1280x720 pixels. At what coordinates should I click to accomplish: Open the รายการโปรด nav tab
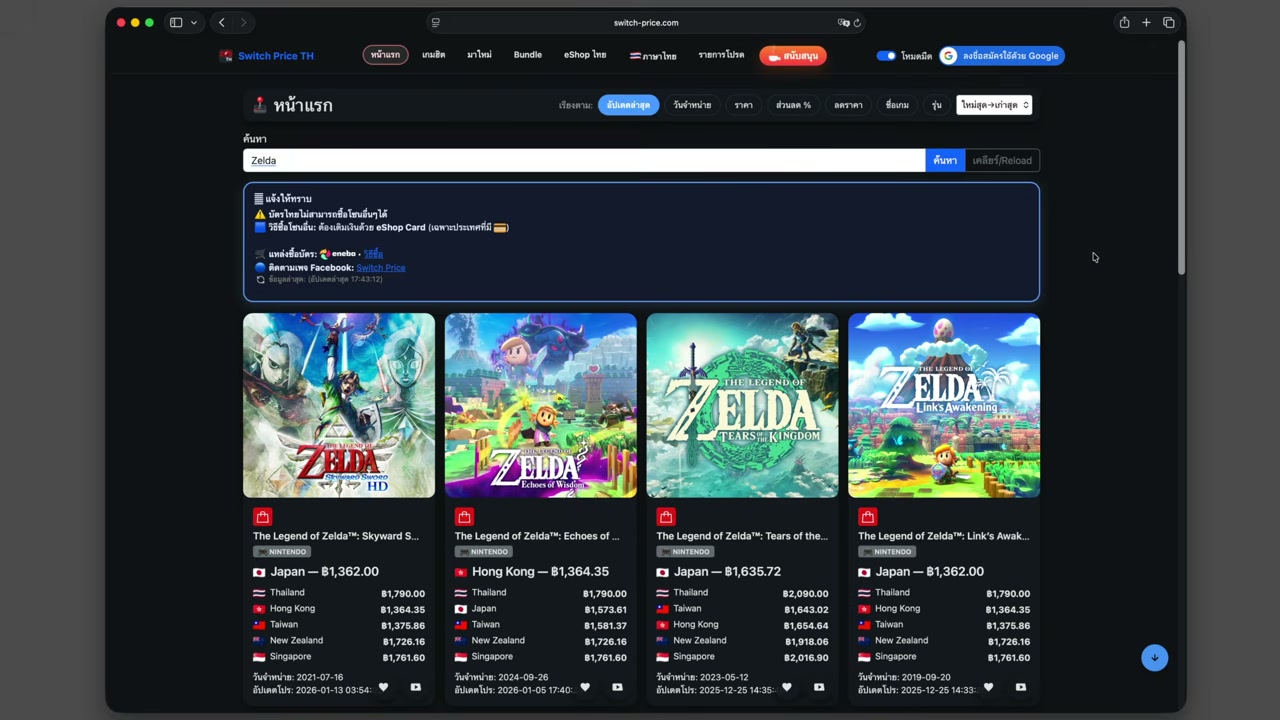(x=721, y=55)
